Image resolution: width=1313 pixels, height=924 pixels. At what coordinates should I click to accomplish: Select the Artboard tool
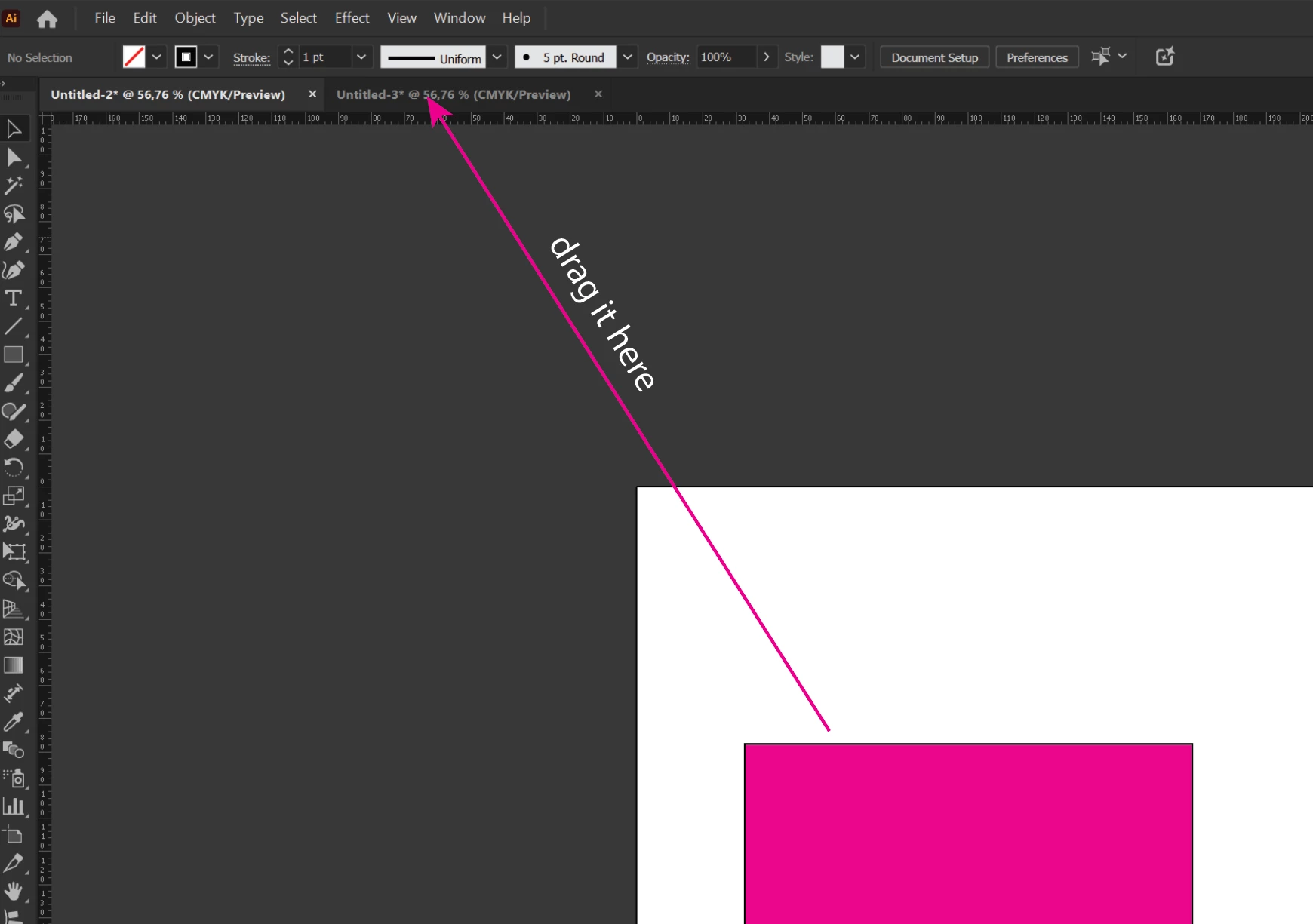point(14,834)
